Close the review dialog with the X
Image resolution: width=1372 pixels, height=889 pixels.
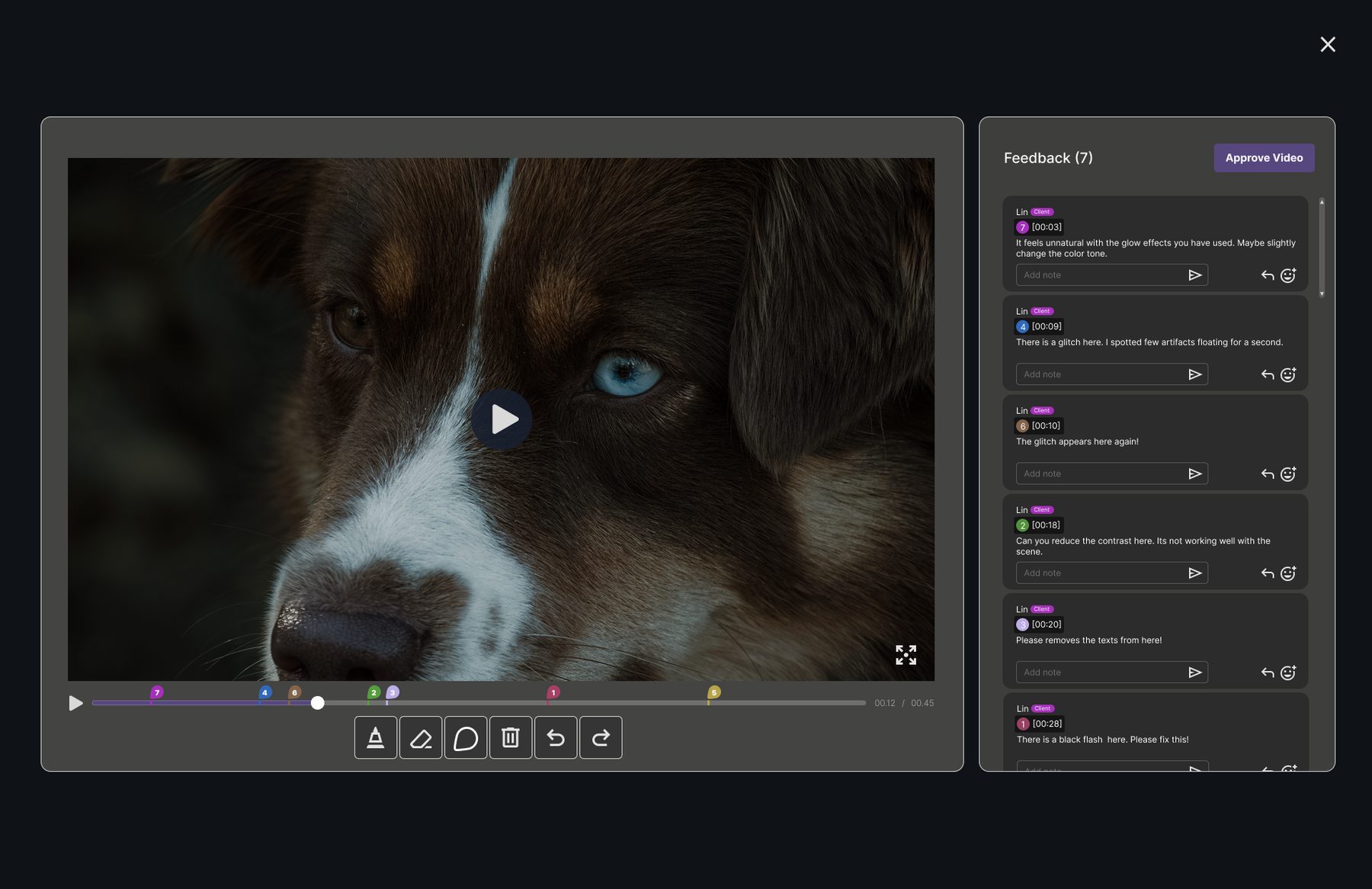1328,44
